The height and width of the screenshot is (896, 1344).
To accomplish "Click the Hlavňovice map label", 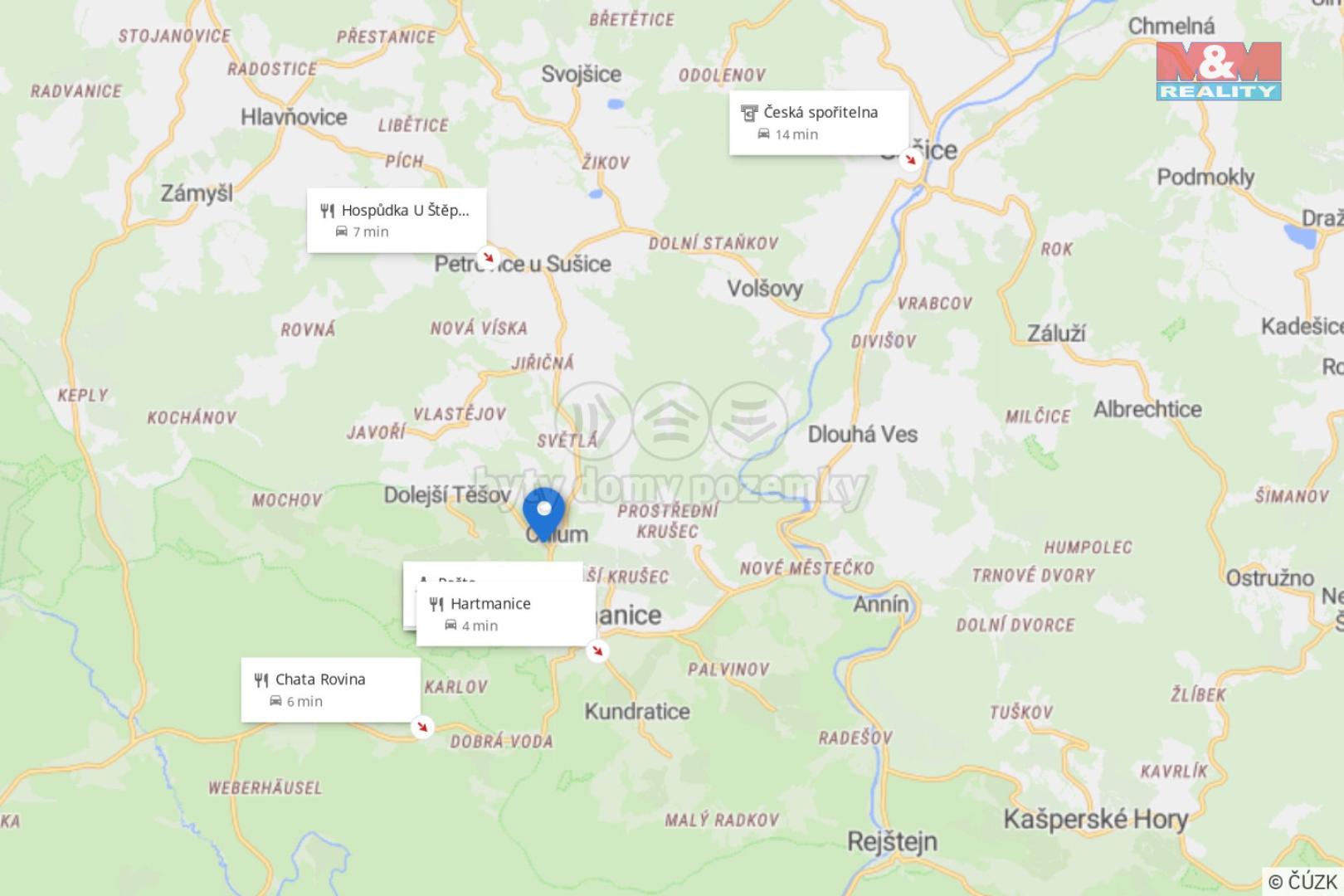I will 294,117.
